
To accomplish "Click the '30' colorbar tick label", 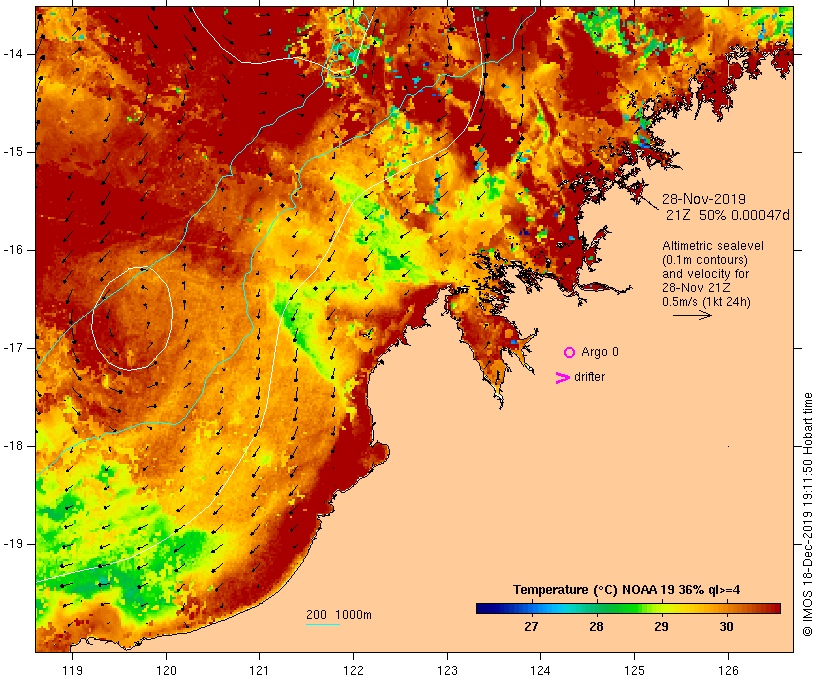I will click(726, 627).
